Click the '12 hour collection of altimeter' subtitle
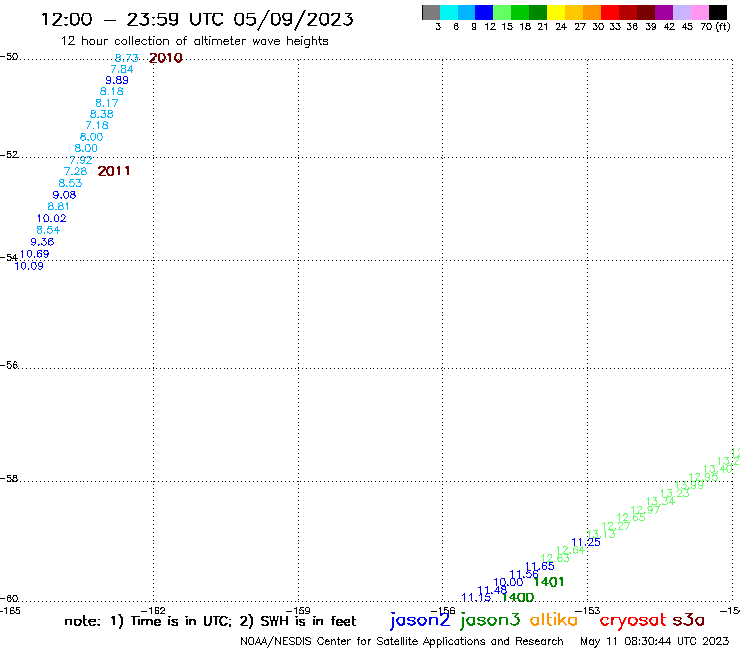This screenshot has height=650, width=740. 194,41
